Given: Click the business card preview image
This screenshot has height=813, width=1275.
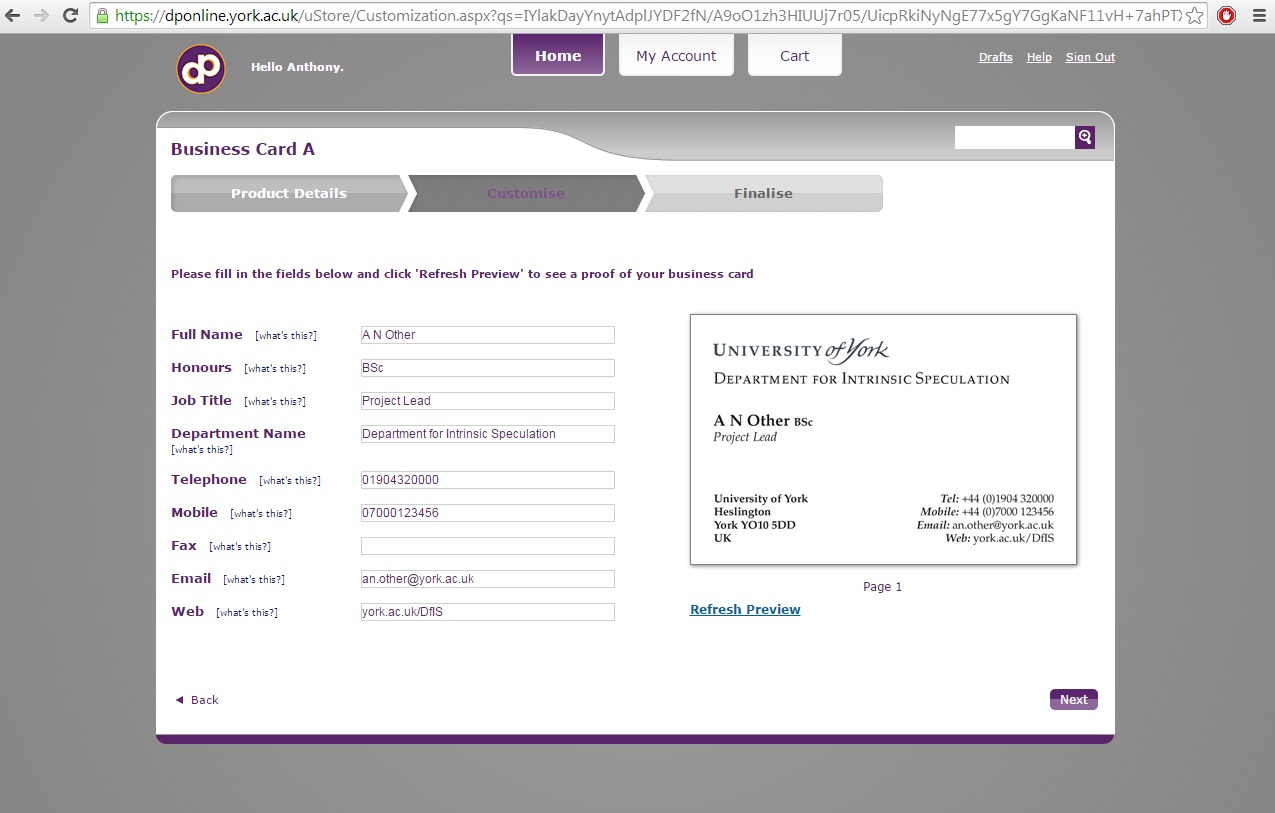Looking at the screenshot, I should 883,440.
